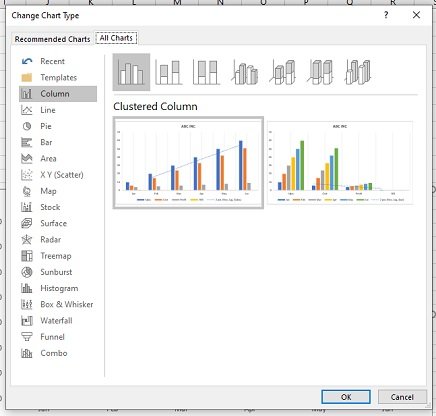
Task: Select the Funnel chart category
Action: pyautogui.click(x=58, y=337)
